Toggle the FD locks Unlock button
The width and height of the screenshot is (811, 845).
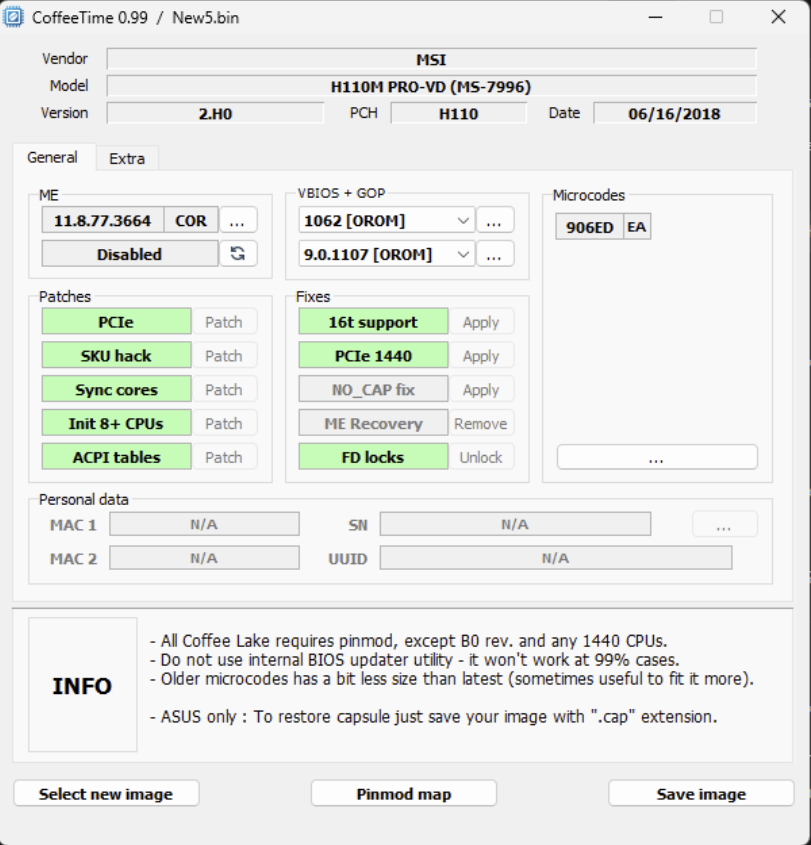click(x=480, y=457)
